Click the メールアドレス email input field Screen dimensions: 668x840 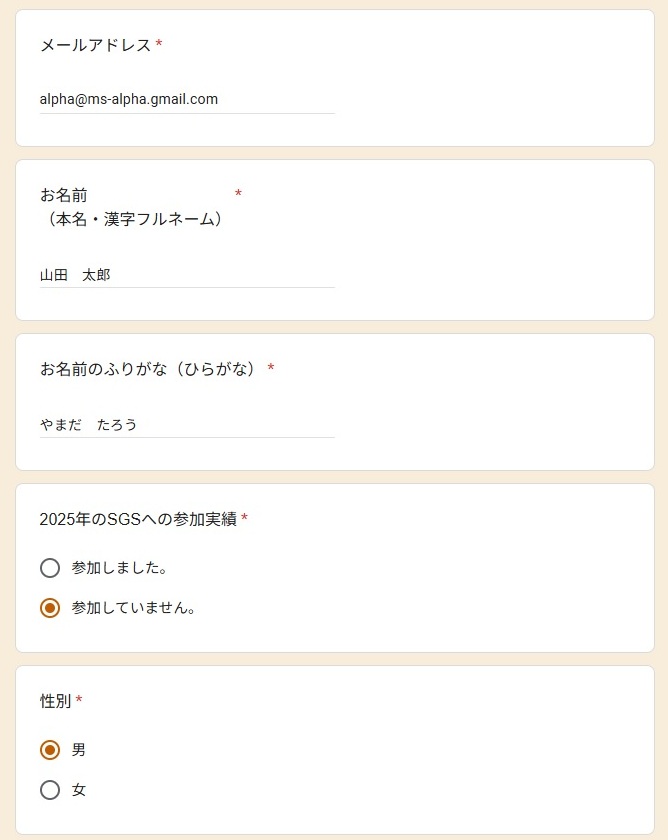pos(187,100)
